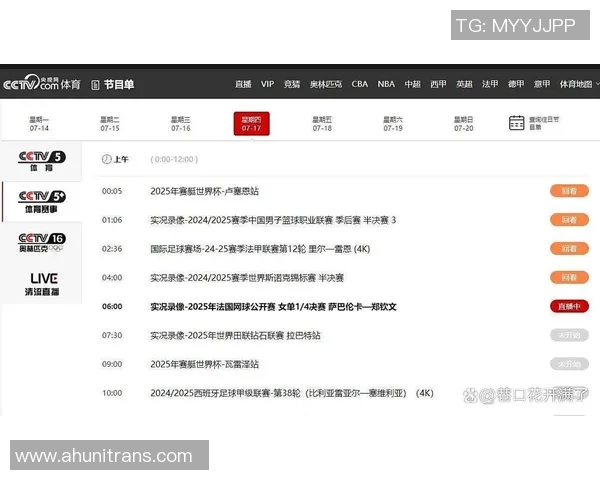The height and width of the screenshot is (480, 600).
Task: Click the 上午 morning section header
Action: (121, 159)
